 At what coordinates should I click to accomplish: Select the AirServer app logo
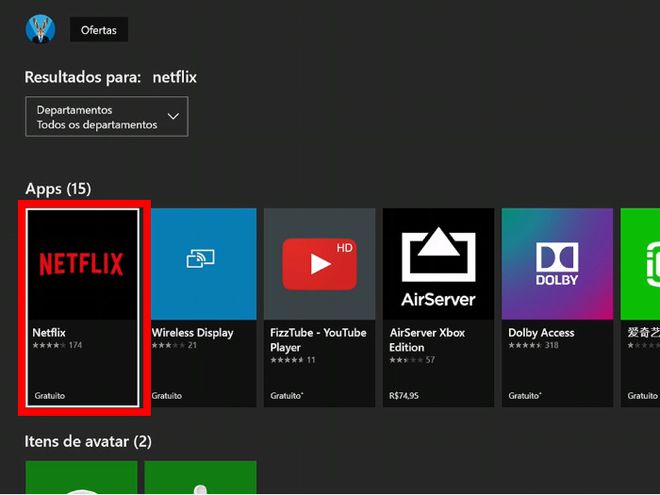[x=438, y=264]
